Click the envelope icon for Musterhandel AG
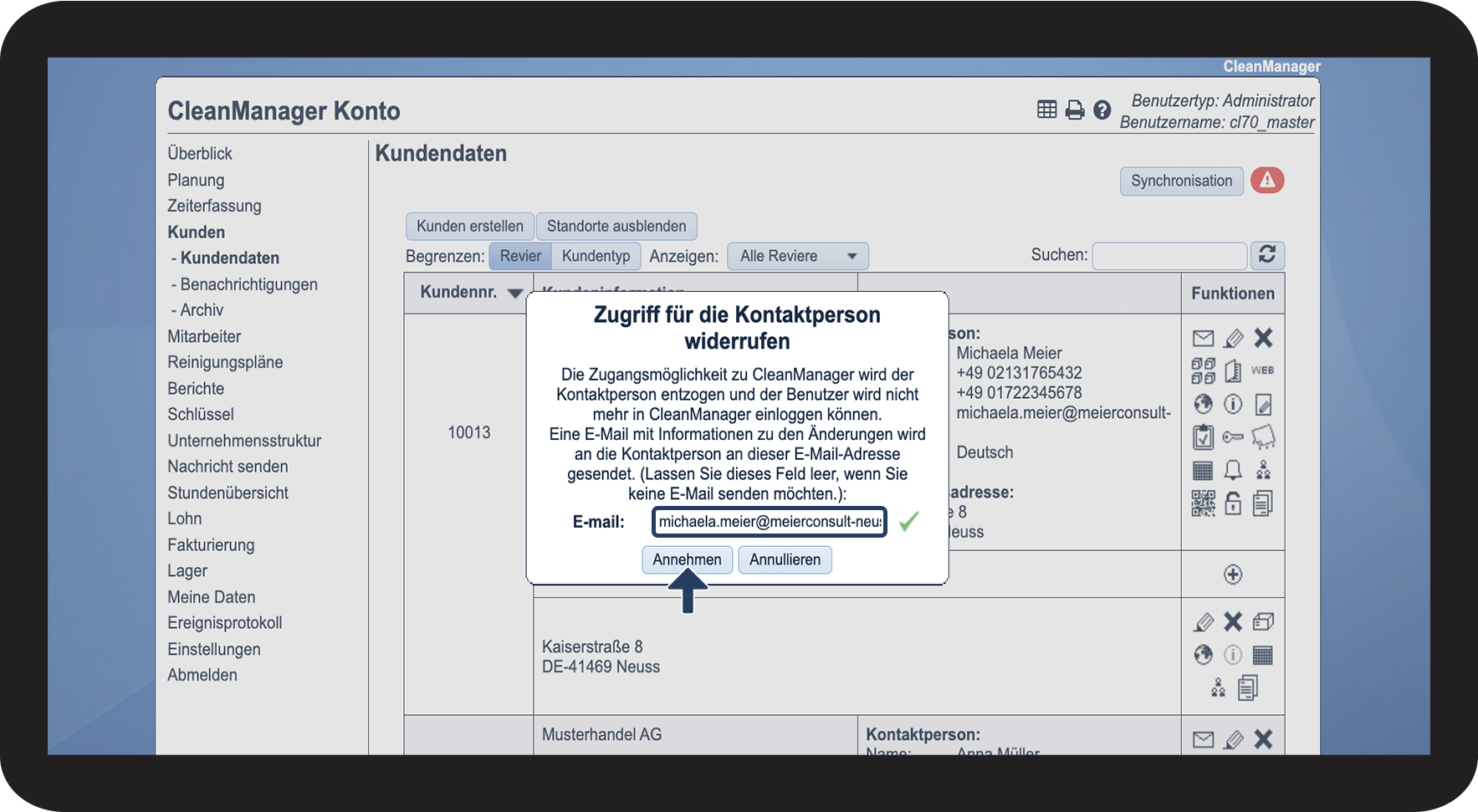 1203,739
